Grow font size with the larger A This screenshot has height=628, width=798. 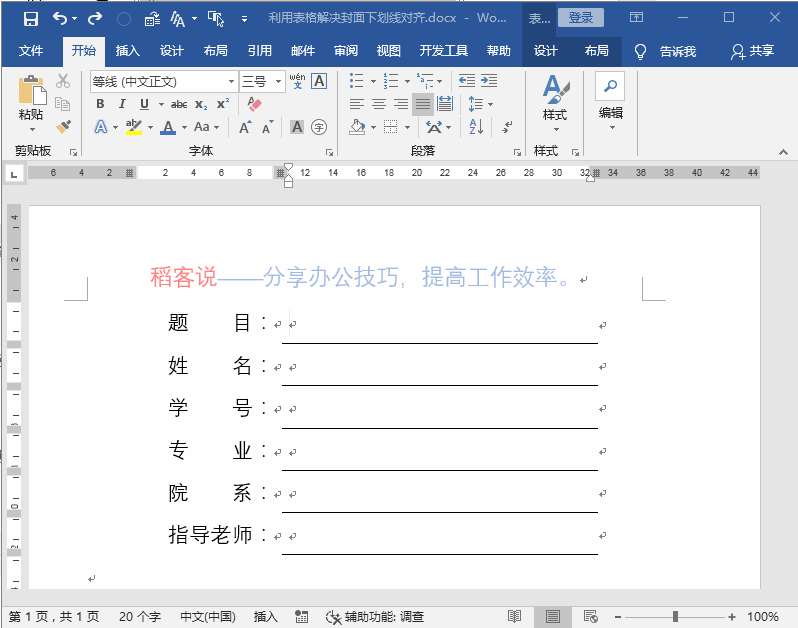click(x=245, y=127)
